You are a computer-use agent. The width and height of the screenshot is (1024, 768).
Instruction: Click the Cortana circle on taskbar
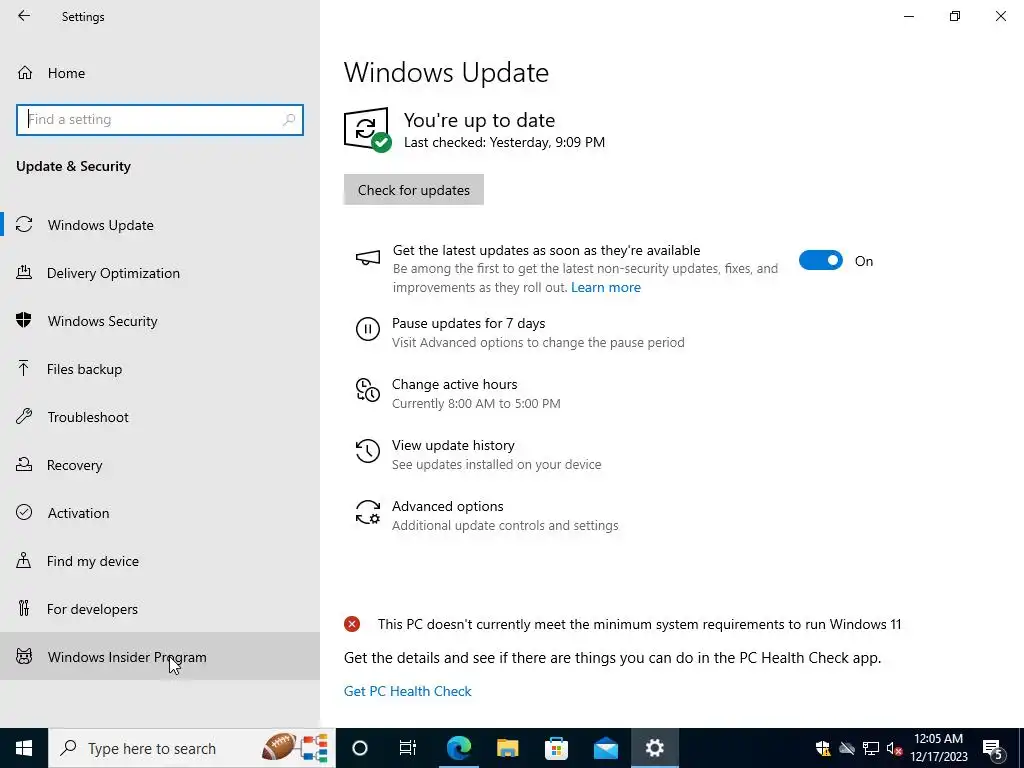pos(360,748)
